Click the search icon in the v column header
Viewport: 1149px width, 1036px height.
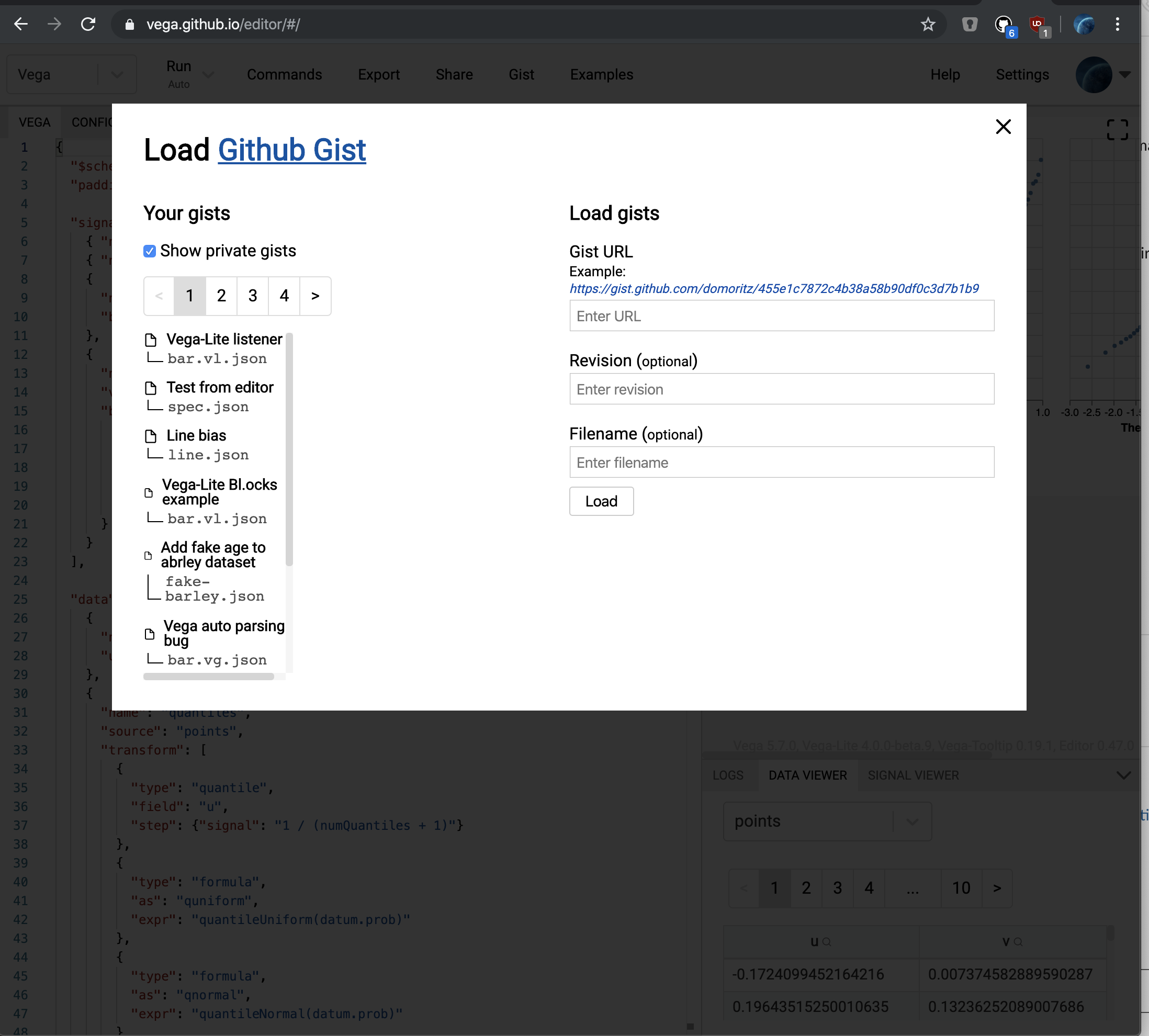coord(1019,942)
